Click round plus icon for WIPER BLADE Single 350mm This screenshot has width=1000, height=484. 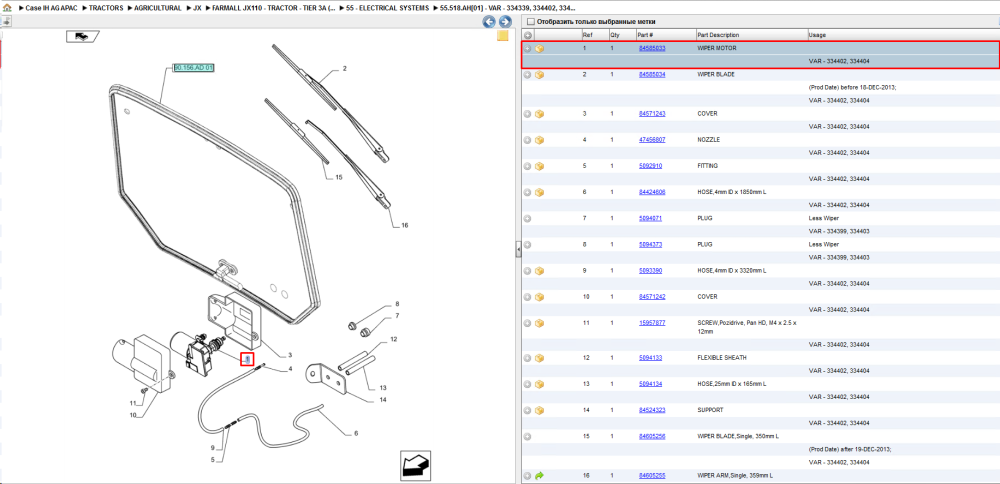coord(527,437)
